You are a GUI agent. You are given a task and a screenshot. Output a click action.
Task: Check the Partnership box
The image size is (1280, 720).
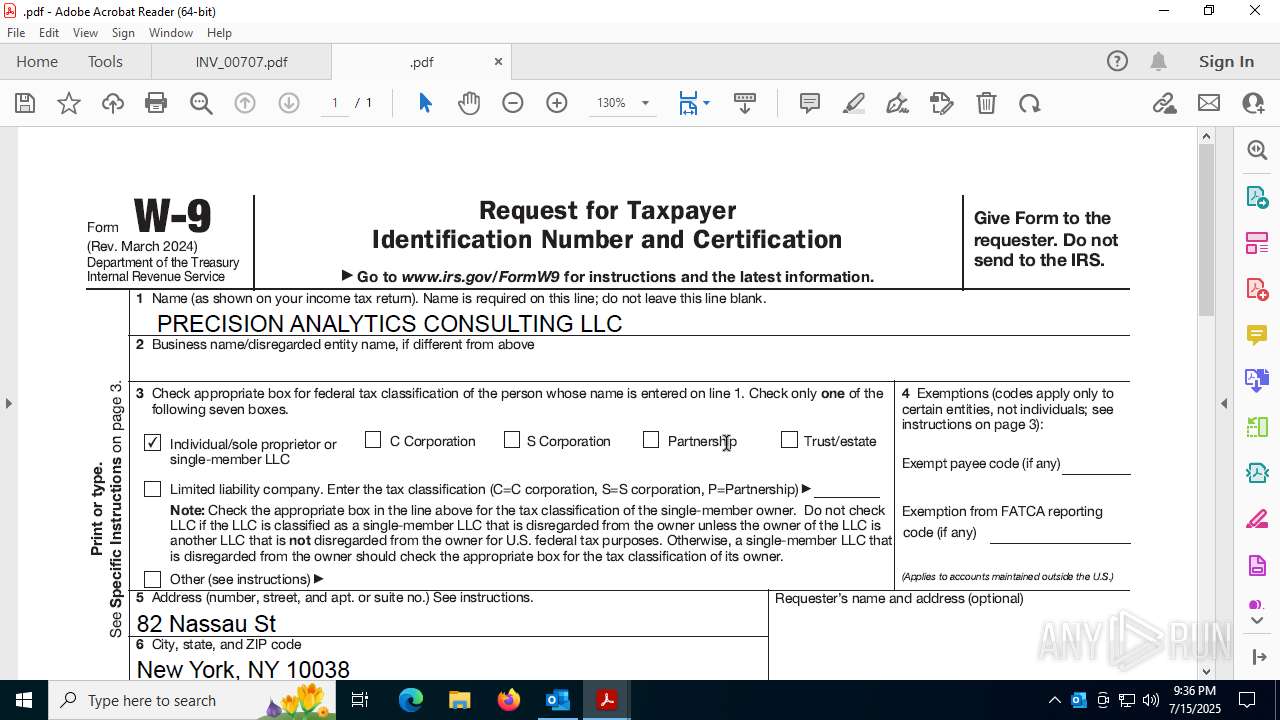tap(651, 440)
